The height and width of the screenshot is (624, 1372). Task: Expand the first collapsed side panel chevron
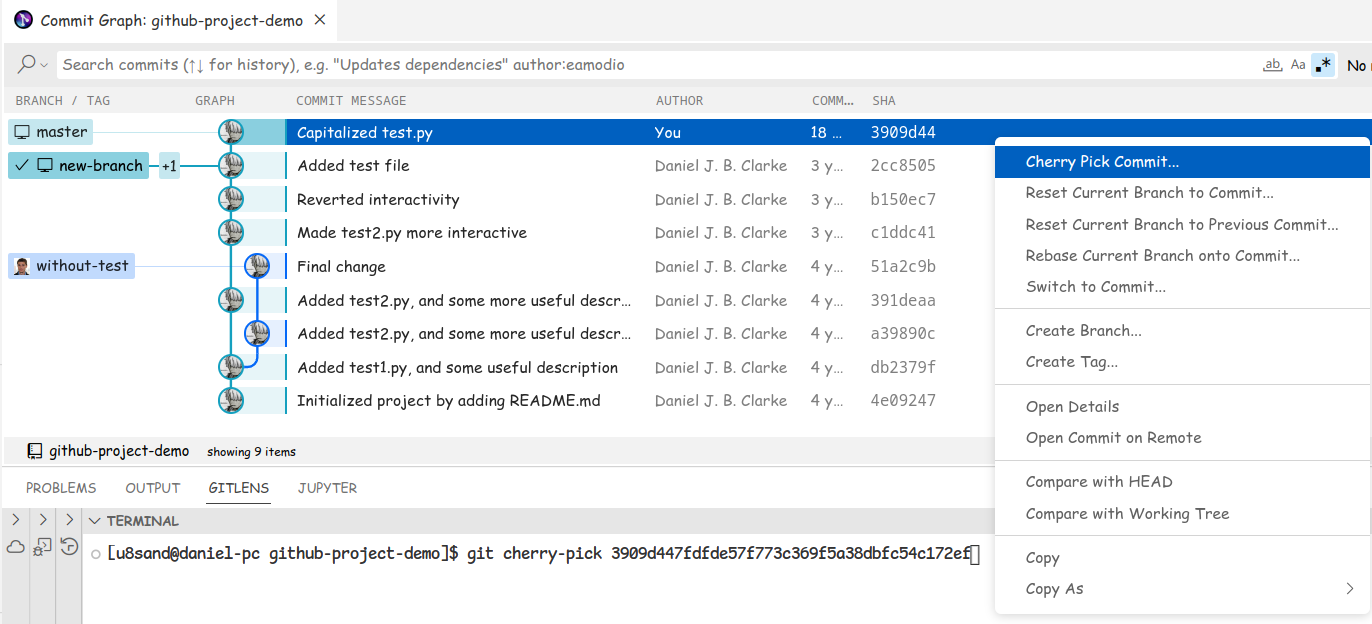(15, 520)
